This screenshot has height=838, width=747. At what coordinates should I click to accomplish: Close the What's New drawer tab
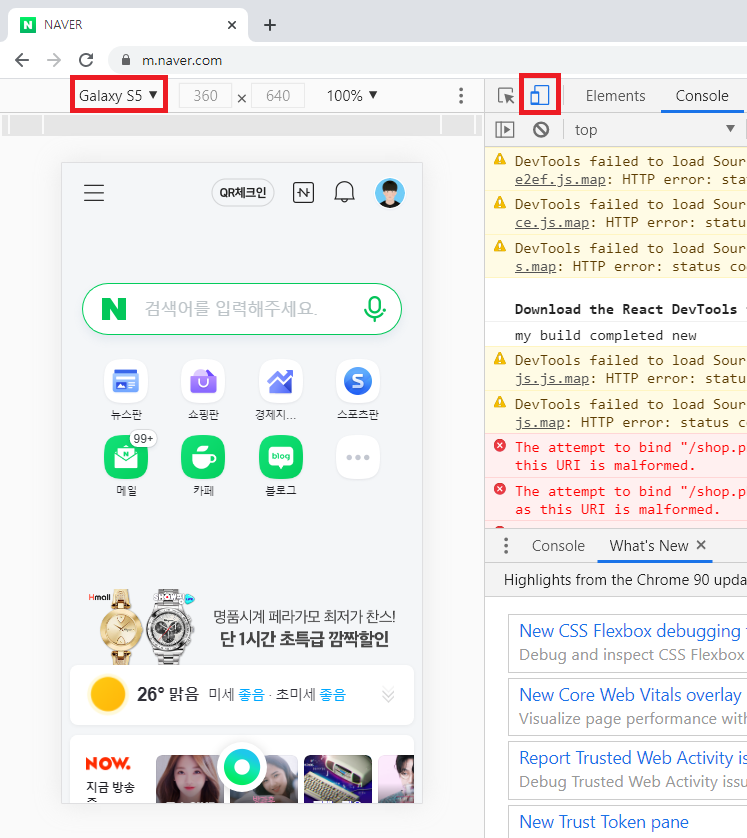click(x=702, y=545)
